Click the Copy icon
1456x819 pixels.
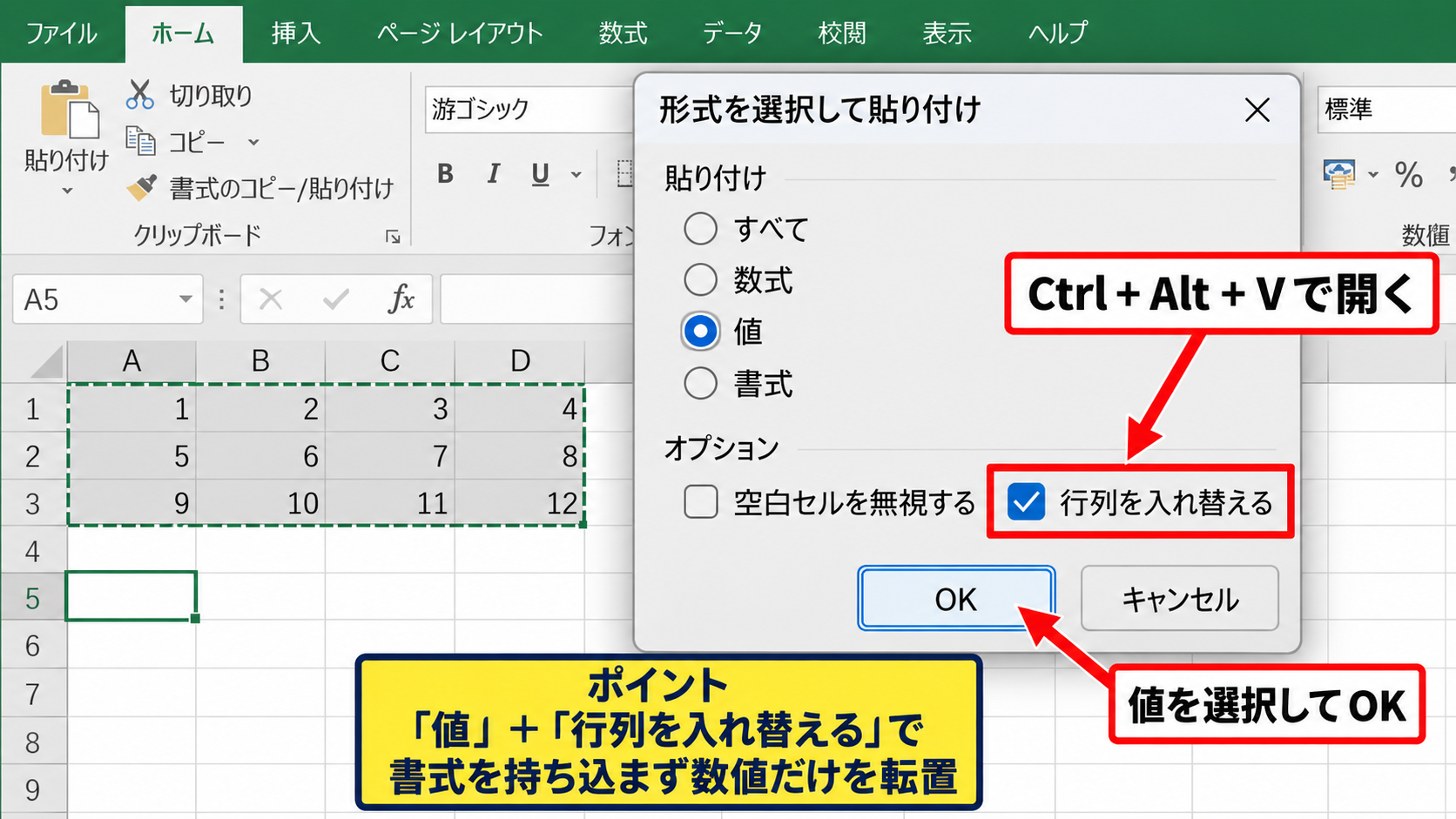[x=140, y=140]
